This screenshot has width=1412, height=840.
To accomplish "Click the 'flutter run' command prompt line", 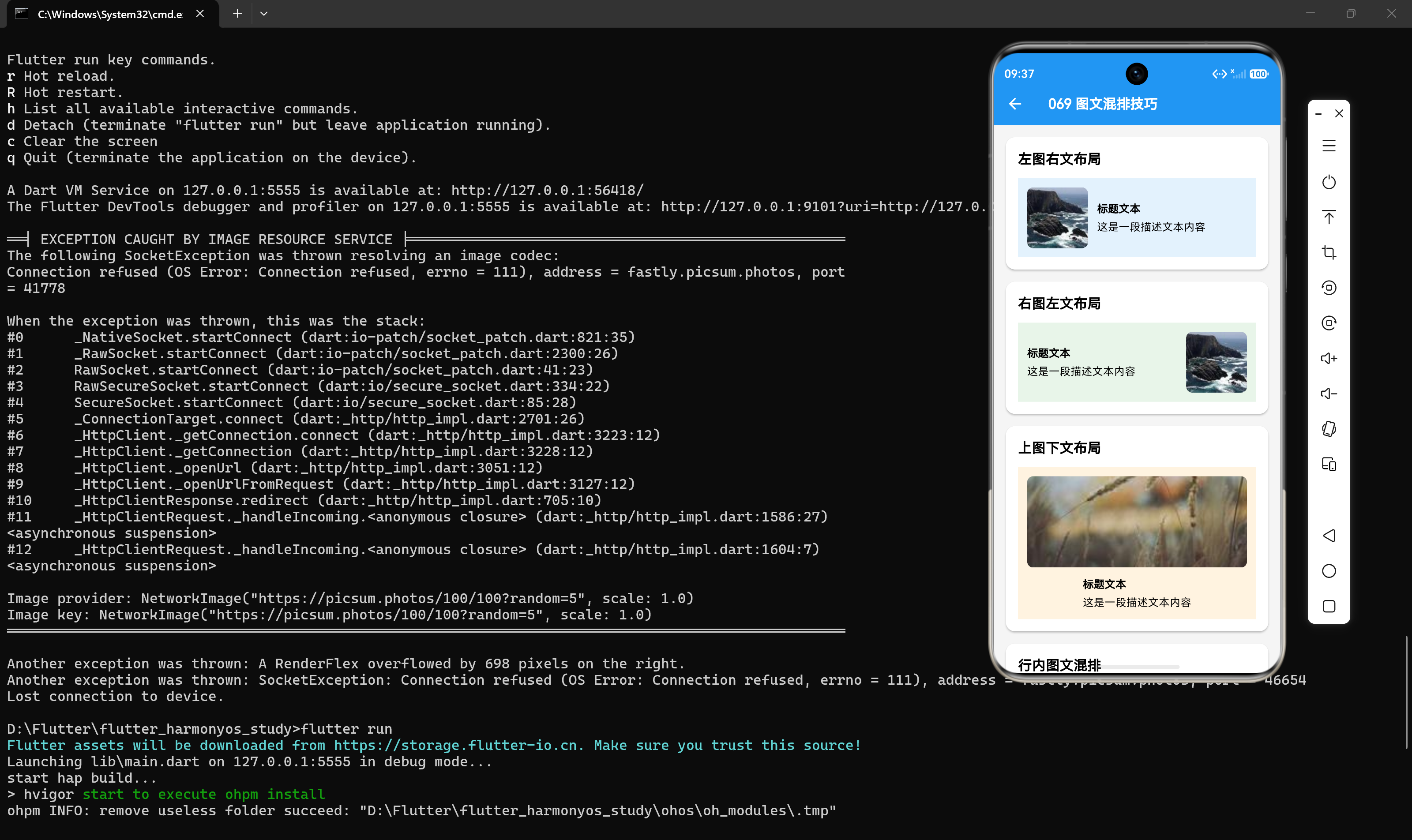I will pyautogui.click(x=199, y=729).
